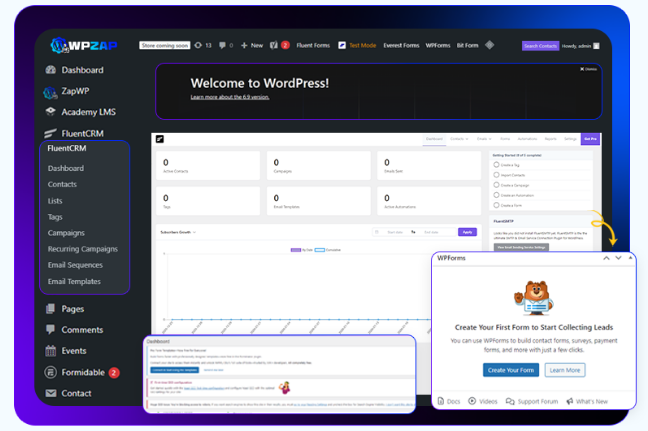Click the Learn More button
The image size is (648, 431).
[565, 370]
